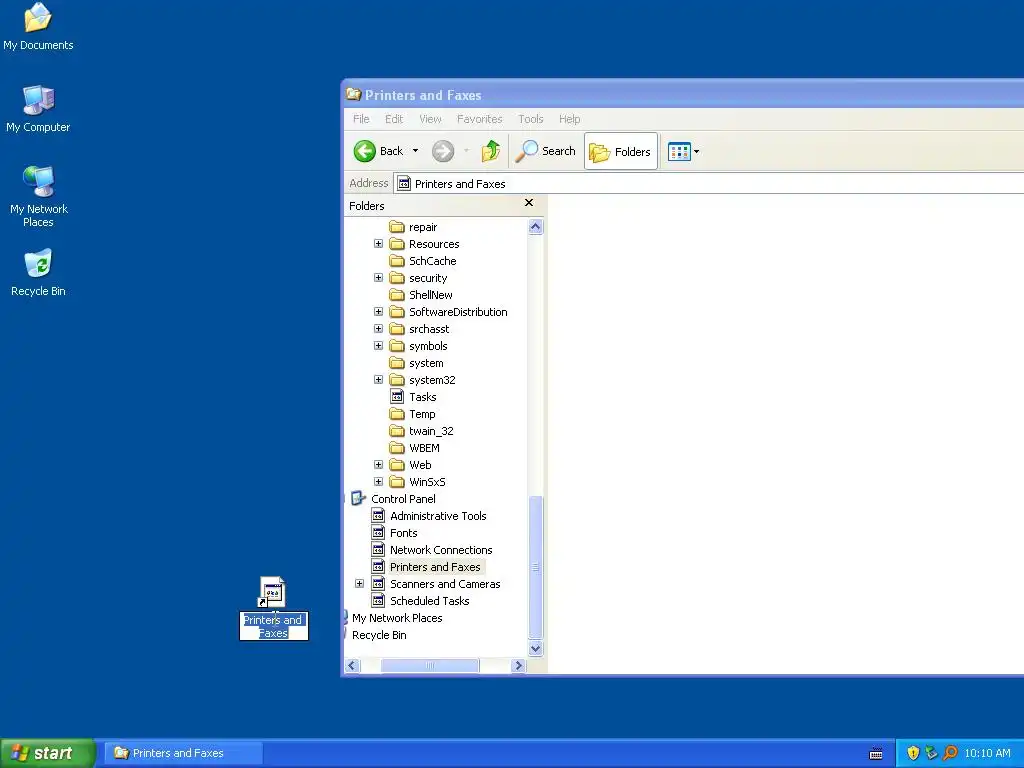The image size is (1024, 768).
Task: Select the Temp folder icon
Action: (397, 413)
